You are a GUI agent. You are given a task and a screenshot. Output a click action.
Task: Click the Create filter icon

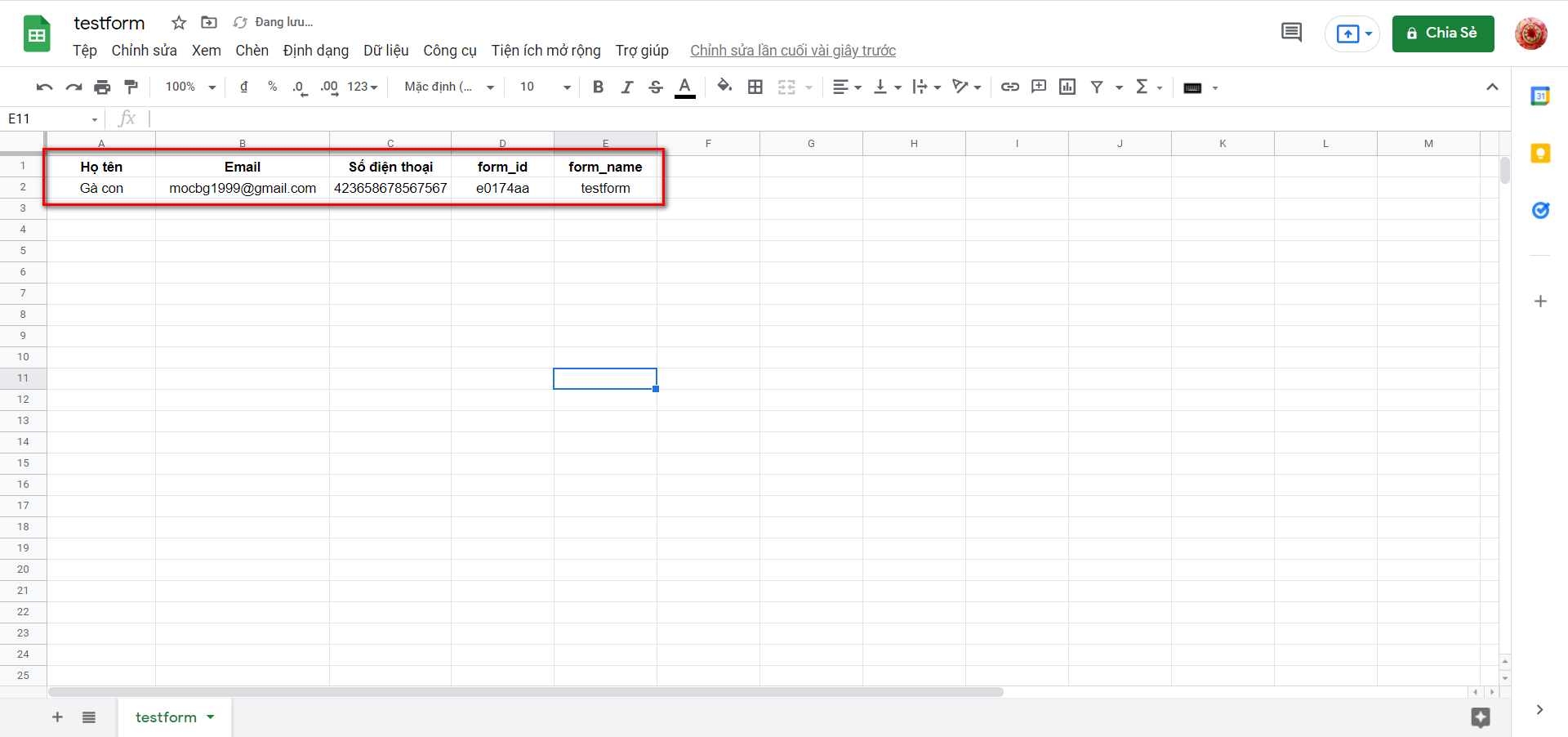[1097, 87]
